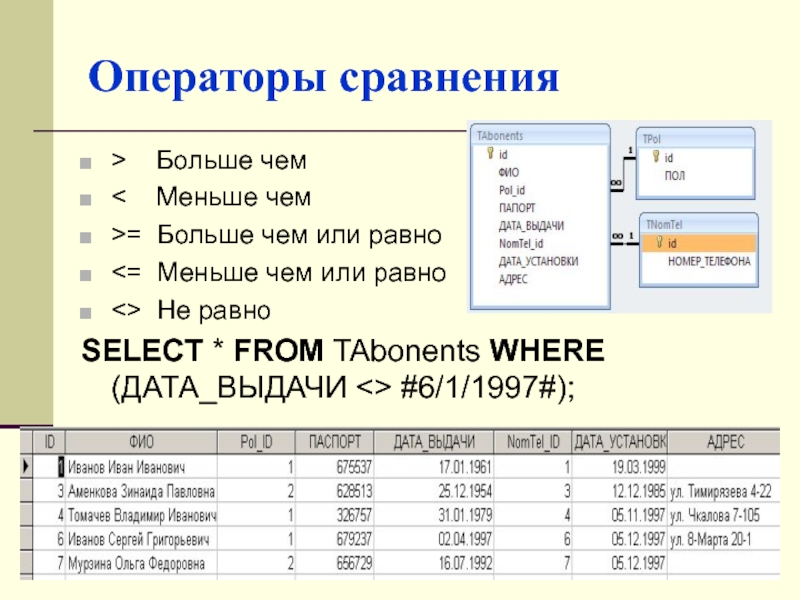The width and height of the screenshot is (800, 600).
Task: Click the install date cell '19.03.1999'
Action: [620, 467]
